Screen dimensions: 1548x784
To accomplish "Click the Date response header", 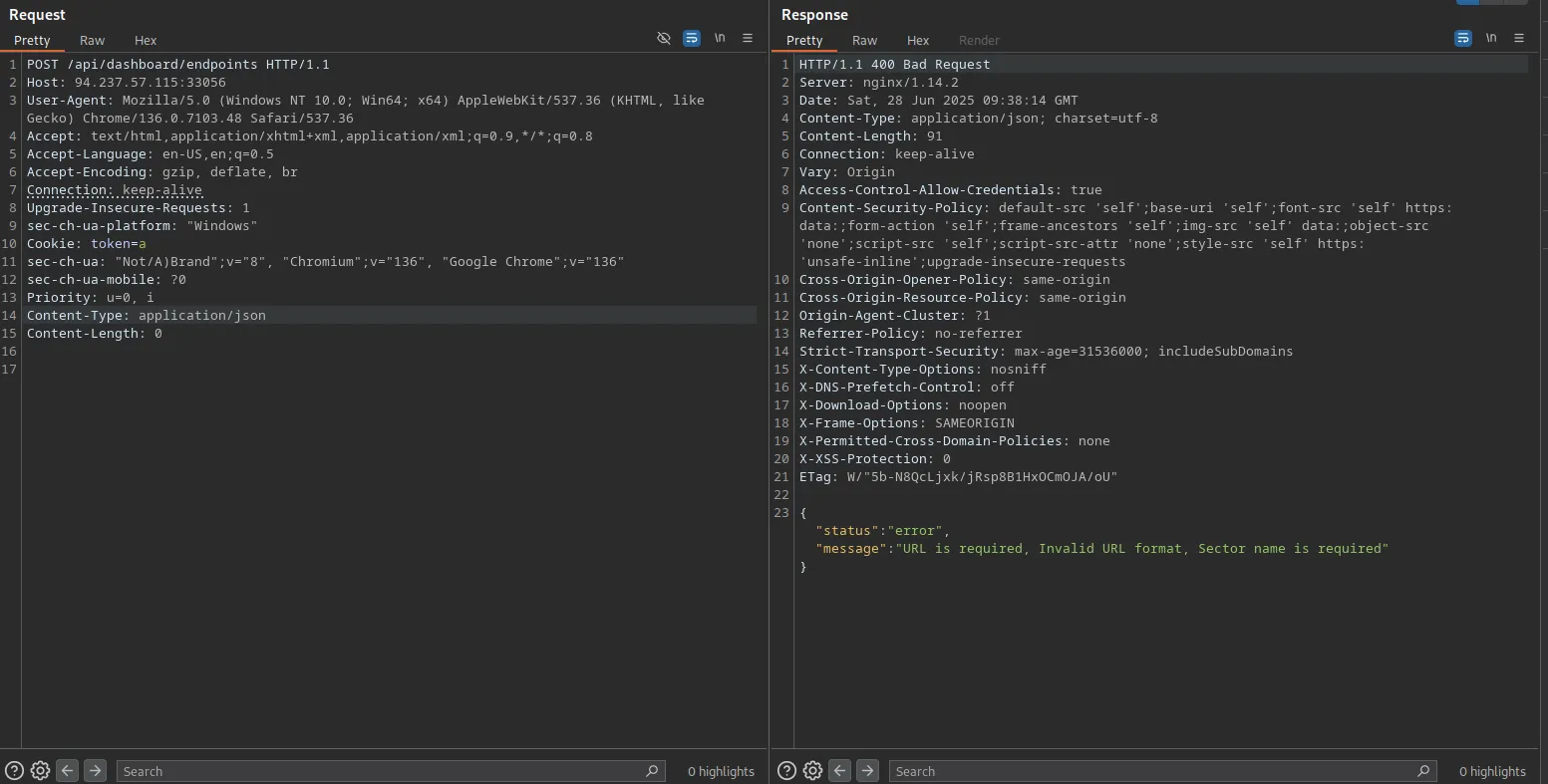I will coord(939,100).
